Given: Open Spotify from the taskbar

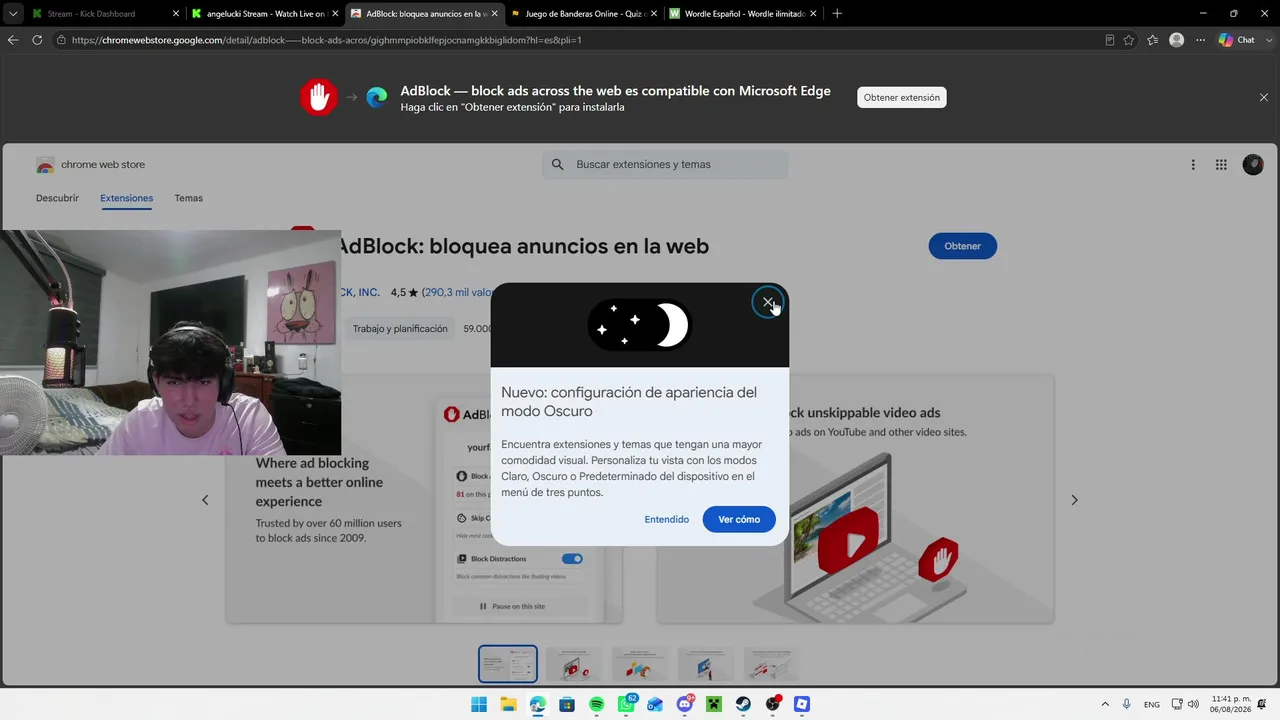Looking at the screenshot, I should [597, 704].
